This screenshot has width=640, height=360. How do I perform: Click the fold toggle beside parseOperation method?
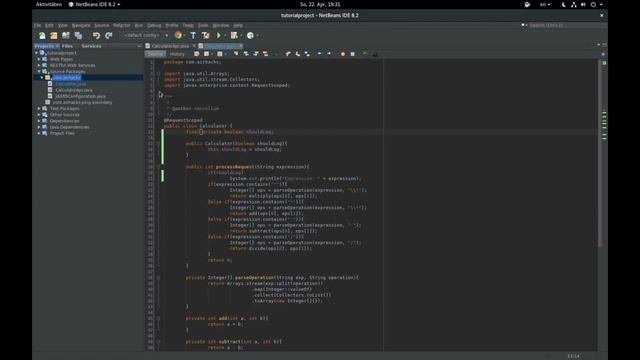pyautogui.click(x=158, y=278)
